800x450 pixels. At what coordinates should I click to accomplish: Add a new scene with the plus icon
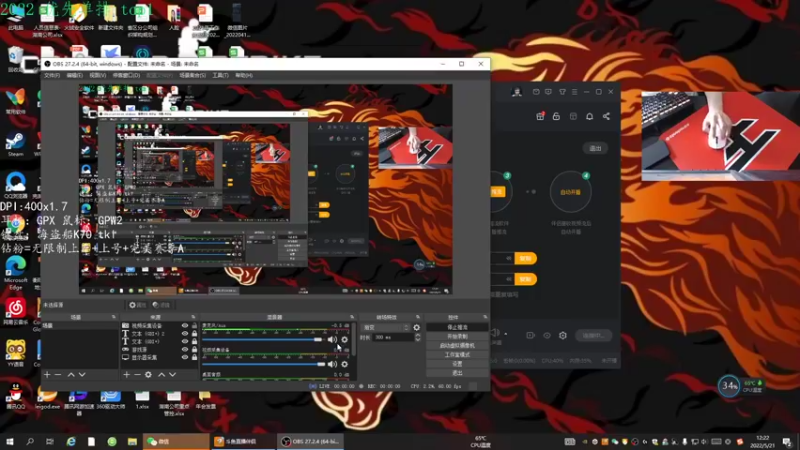tap(47, 374)
